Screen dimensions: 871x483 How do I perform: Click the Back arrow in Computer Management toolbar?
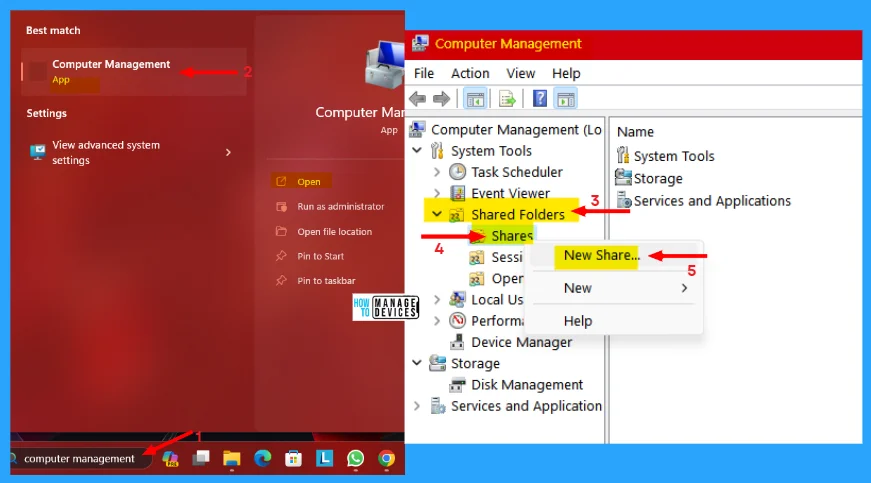[417, 99]
